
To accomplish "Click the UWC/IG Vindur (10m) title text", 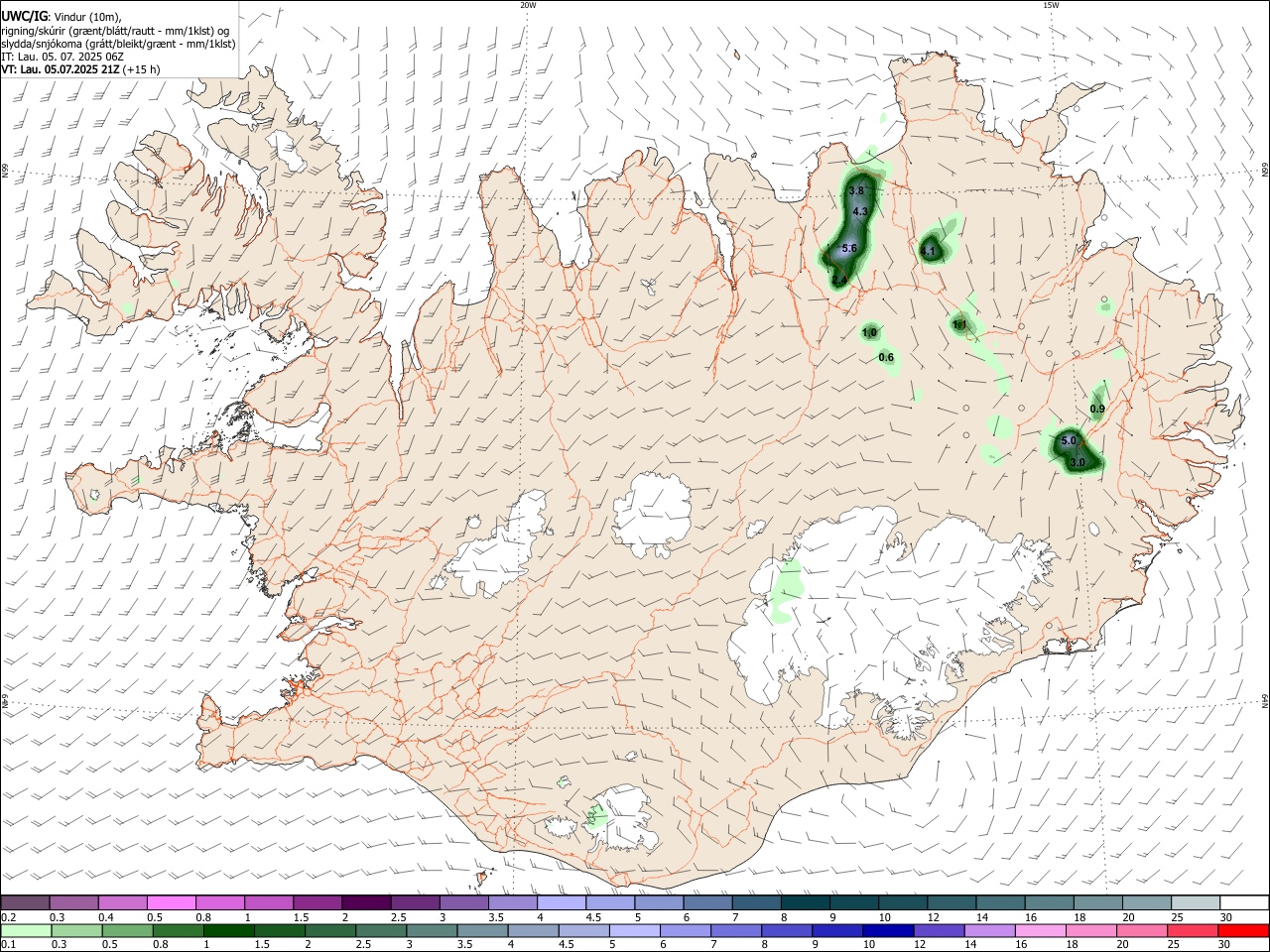I will [62, 16].
